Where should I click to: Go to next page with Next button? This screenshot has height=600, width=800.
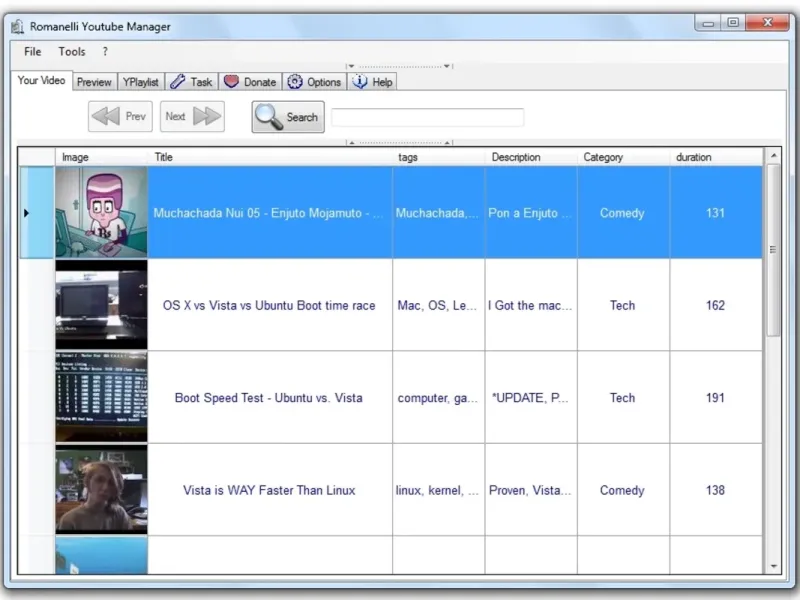click(192, 116)
